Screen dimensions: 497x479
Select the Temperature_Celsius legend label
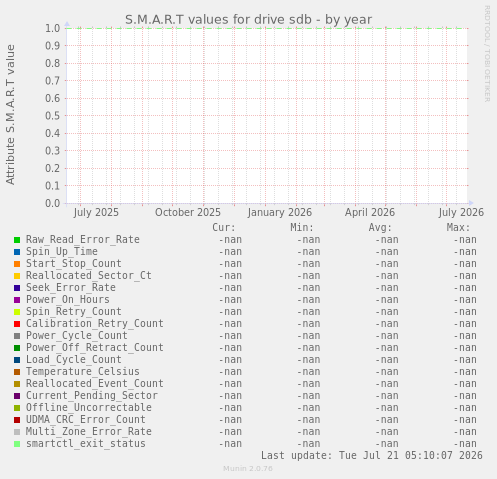pos(83,371)
